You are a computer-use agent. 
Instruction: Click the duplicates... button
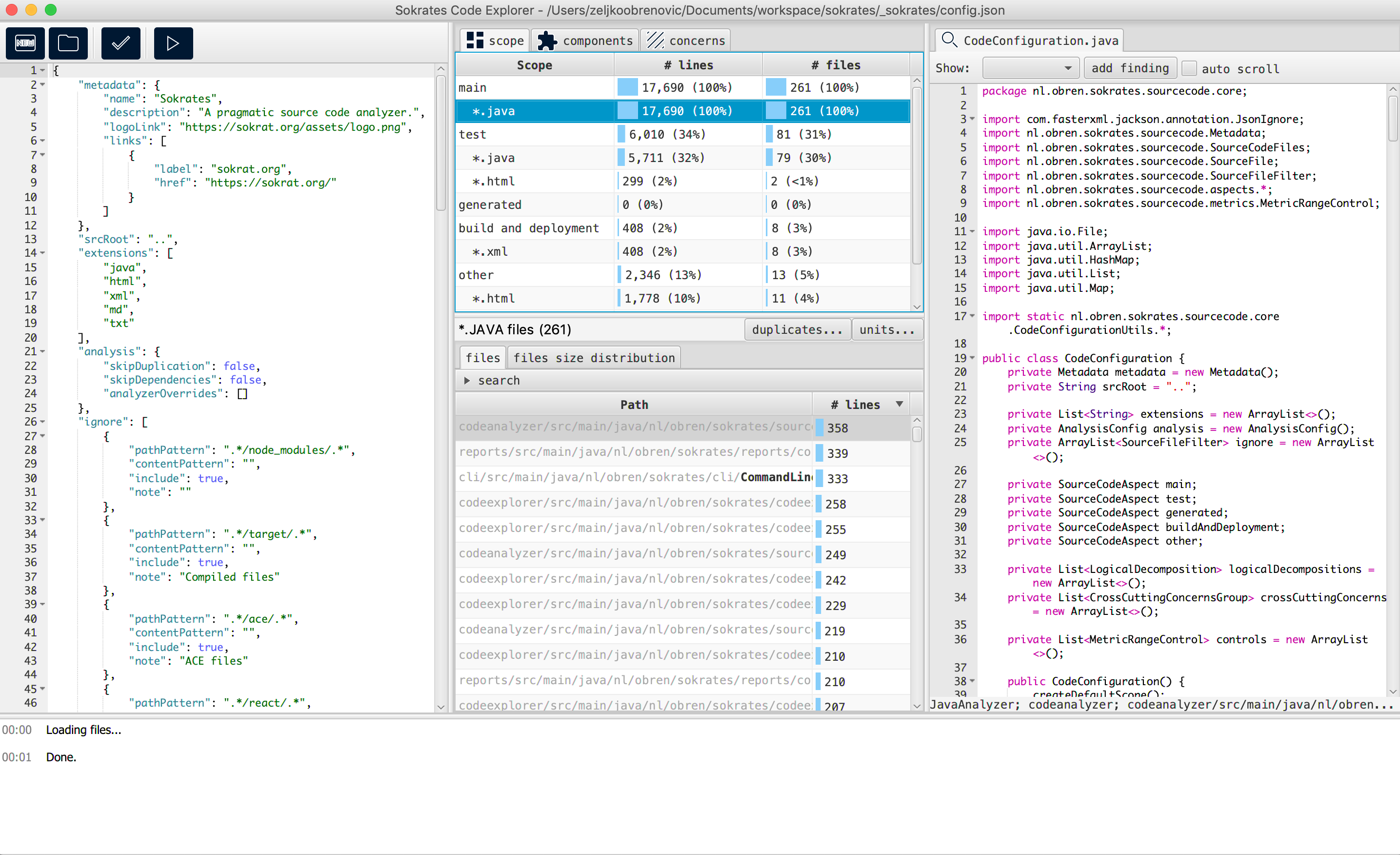coord(797,330)
